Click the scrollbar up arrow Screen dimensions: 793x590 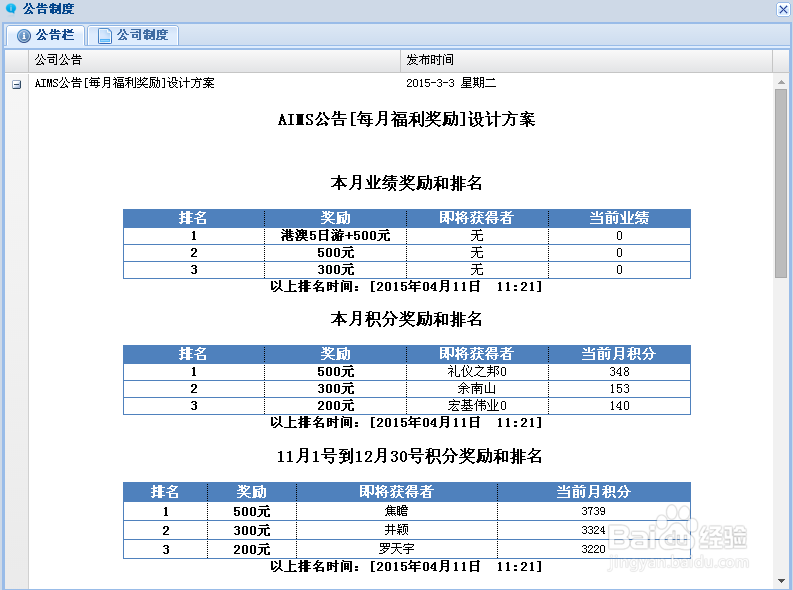(x=781, y=82)
